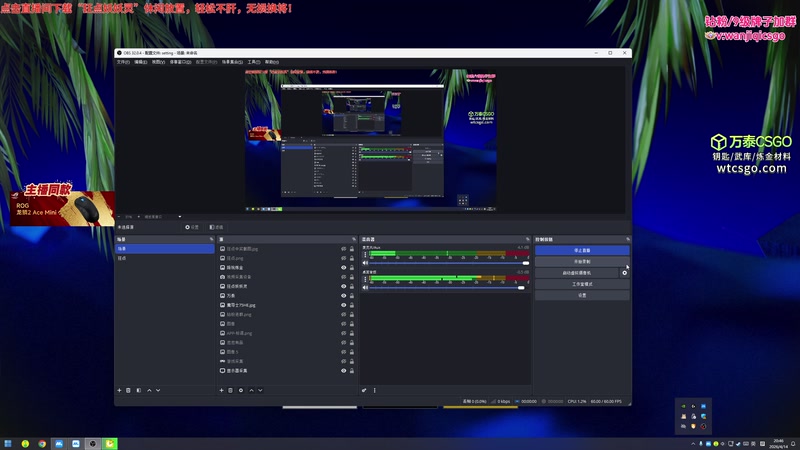The height and width of the screenshot is (450, 800).
Task: Show the 钻粉进群.png source via eye icon
Action: pos(343,314)
